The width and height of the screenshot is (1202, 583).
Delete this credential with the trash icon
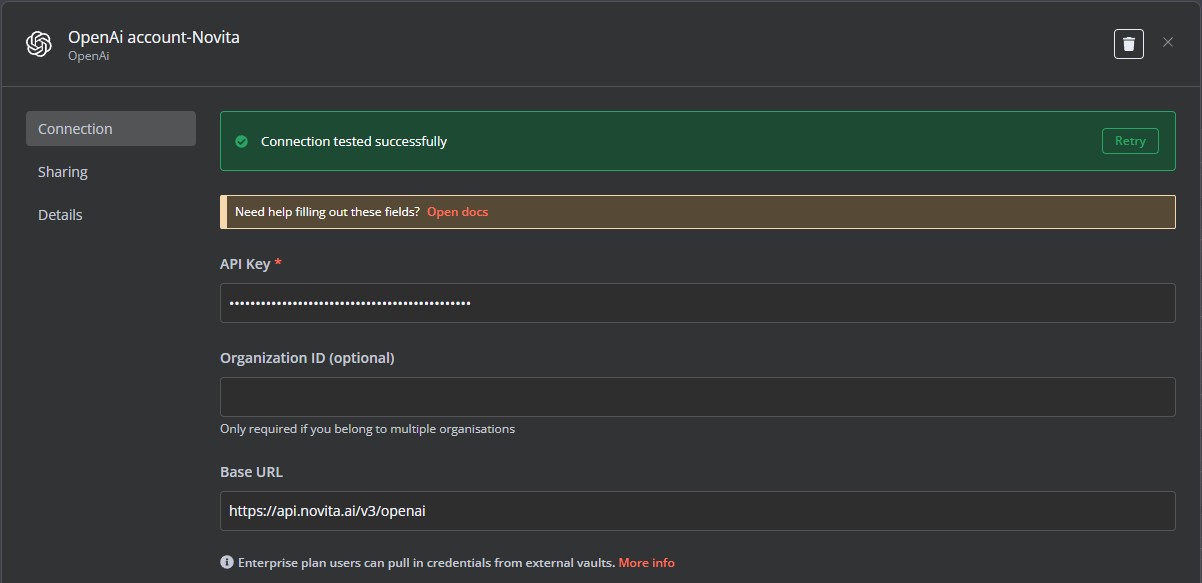1129,44
